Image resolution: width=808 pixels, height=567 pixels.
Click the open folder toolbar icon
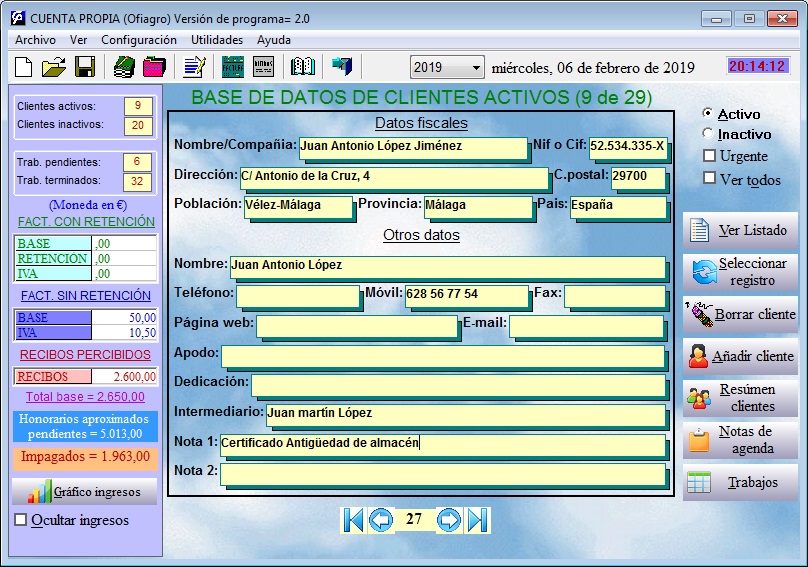[x=54, y=67]
